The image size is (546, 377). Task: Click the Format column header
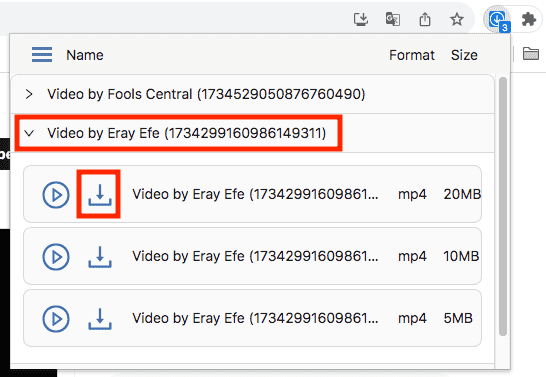coord(412,55)
